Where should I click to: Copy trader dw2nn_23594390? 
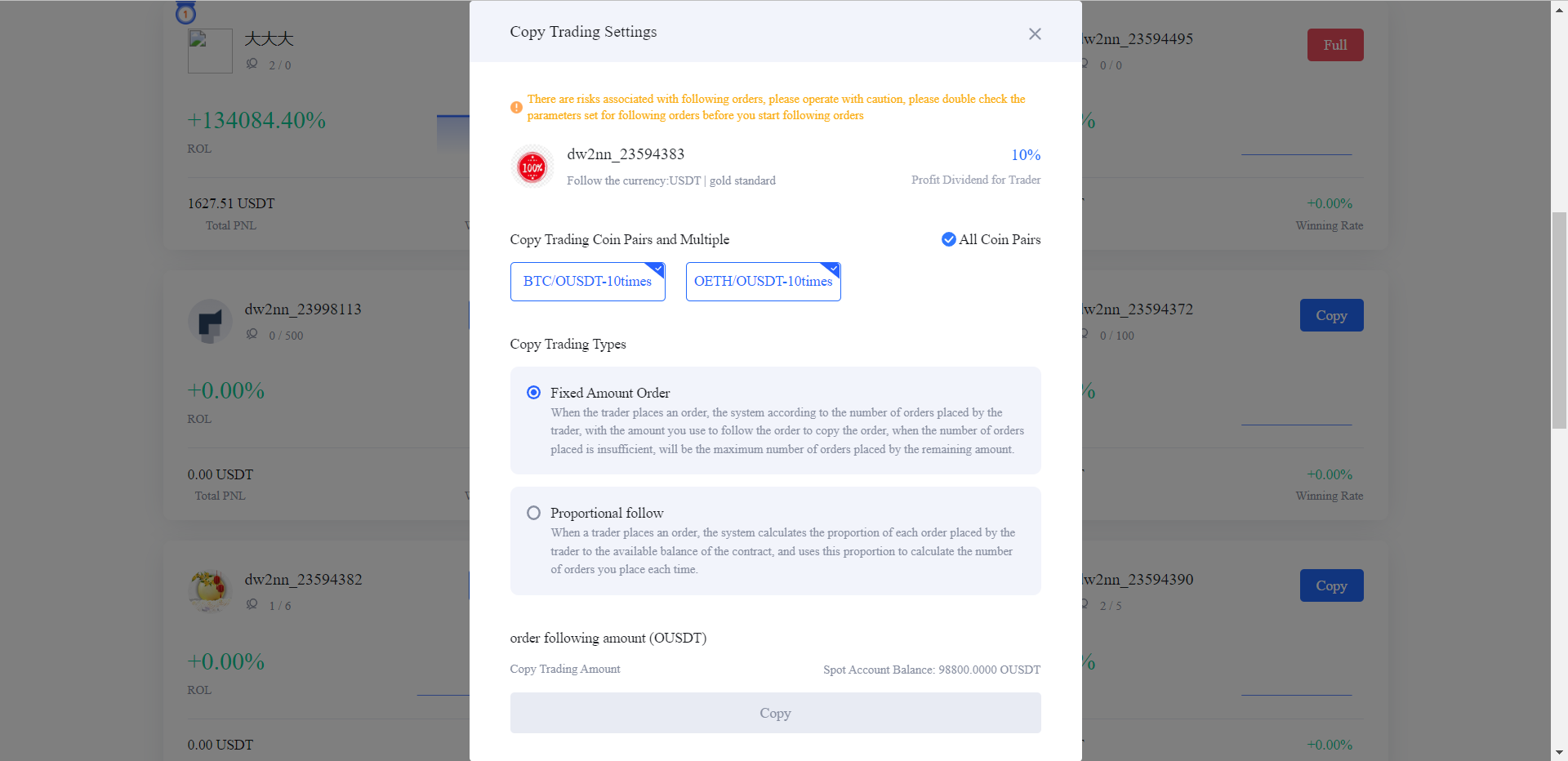1331,585
